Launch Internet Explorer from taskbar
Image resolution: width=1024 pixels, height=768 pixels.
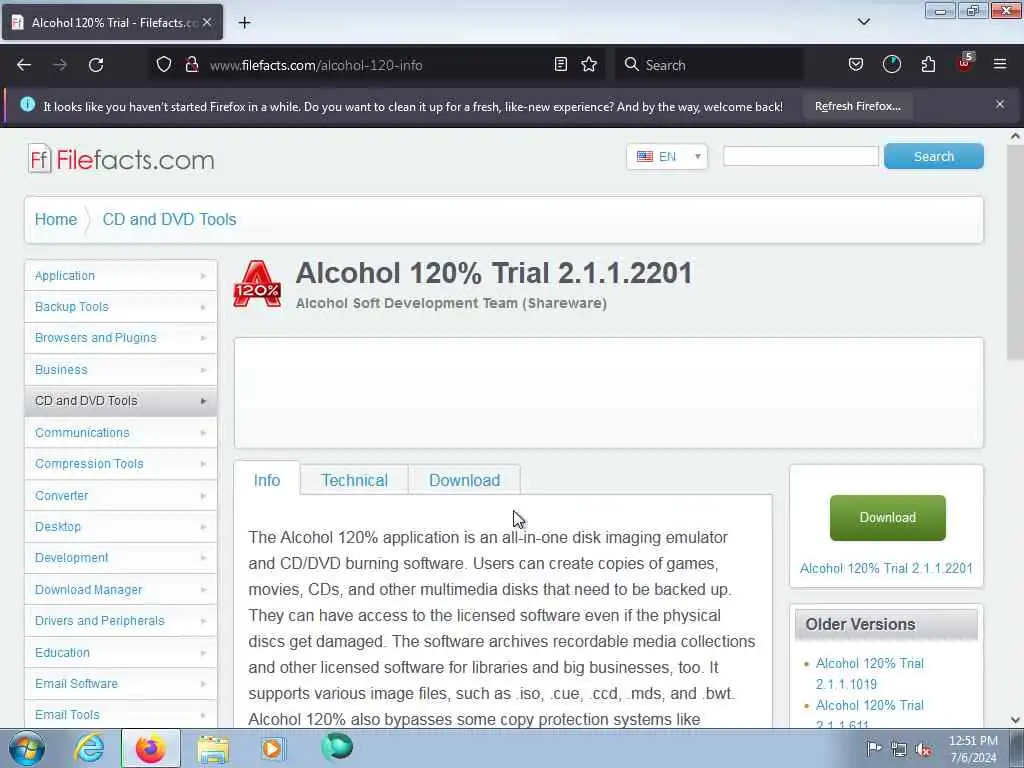[88, 748]
